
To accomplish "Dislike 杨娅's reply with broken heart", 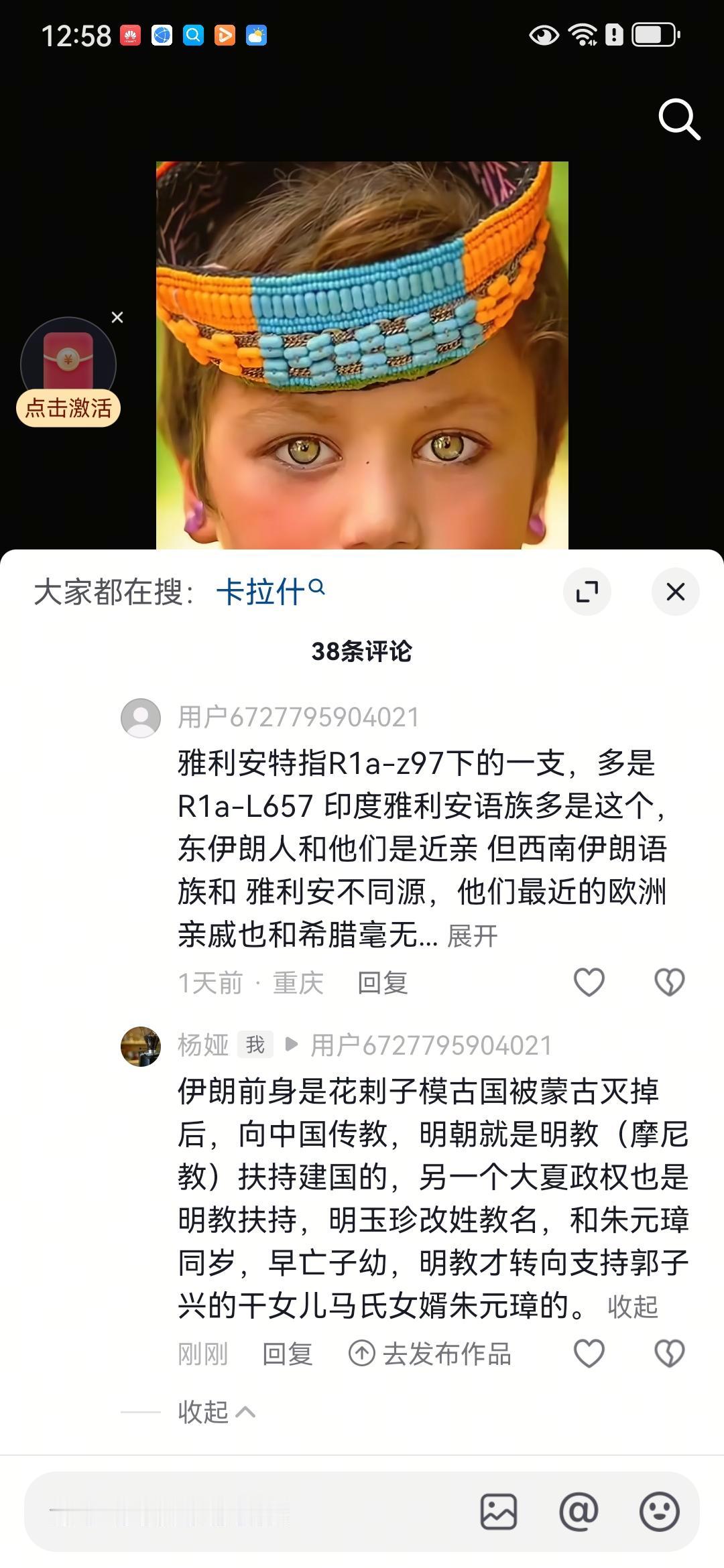I will (x=669, y=1354).
